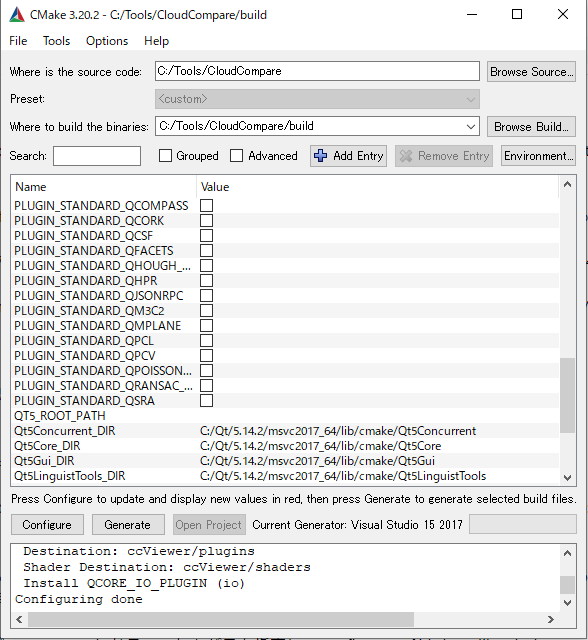Check PLUGIN_STANDARD_QHOUGH checkbox
Screen dimensions: 588x640
tap(206, 266)
